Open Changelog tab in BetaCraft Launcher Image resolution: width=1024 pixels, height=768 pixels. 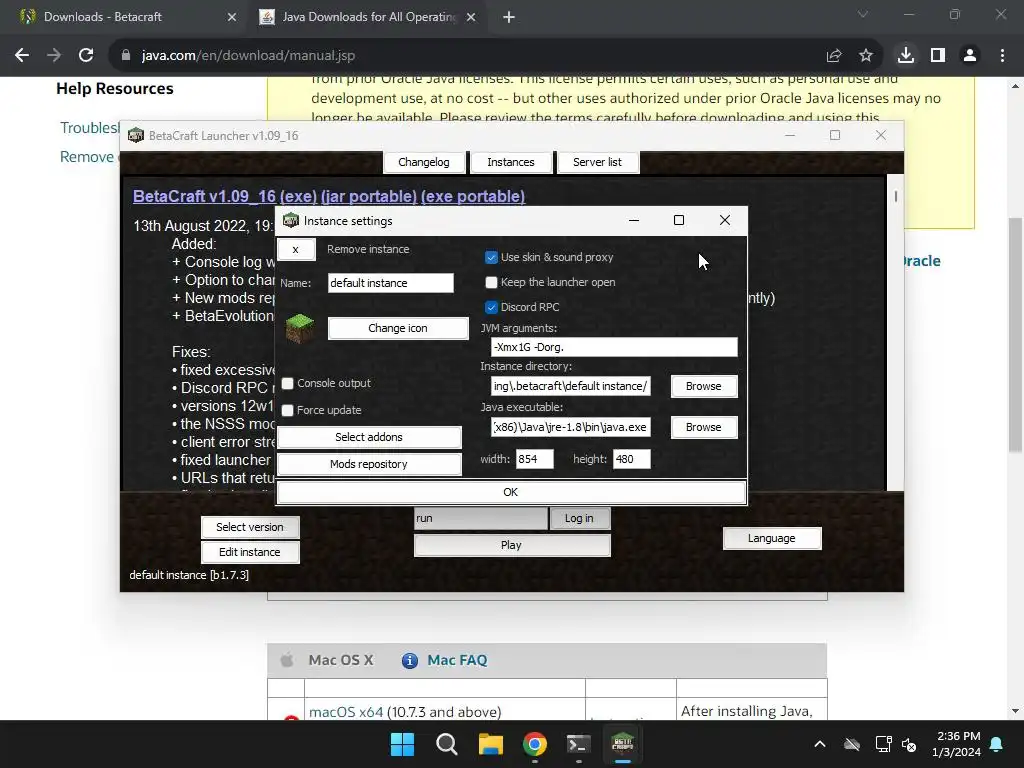pos(424,162)
